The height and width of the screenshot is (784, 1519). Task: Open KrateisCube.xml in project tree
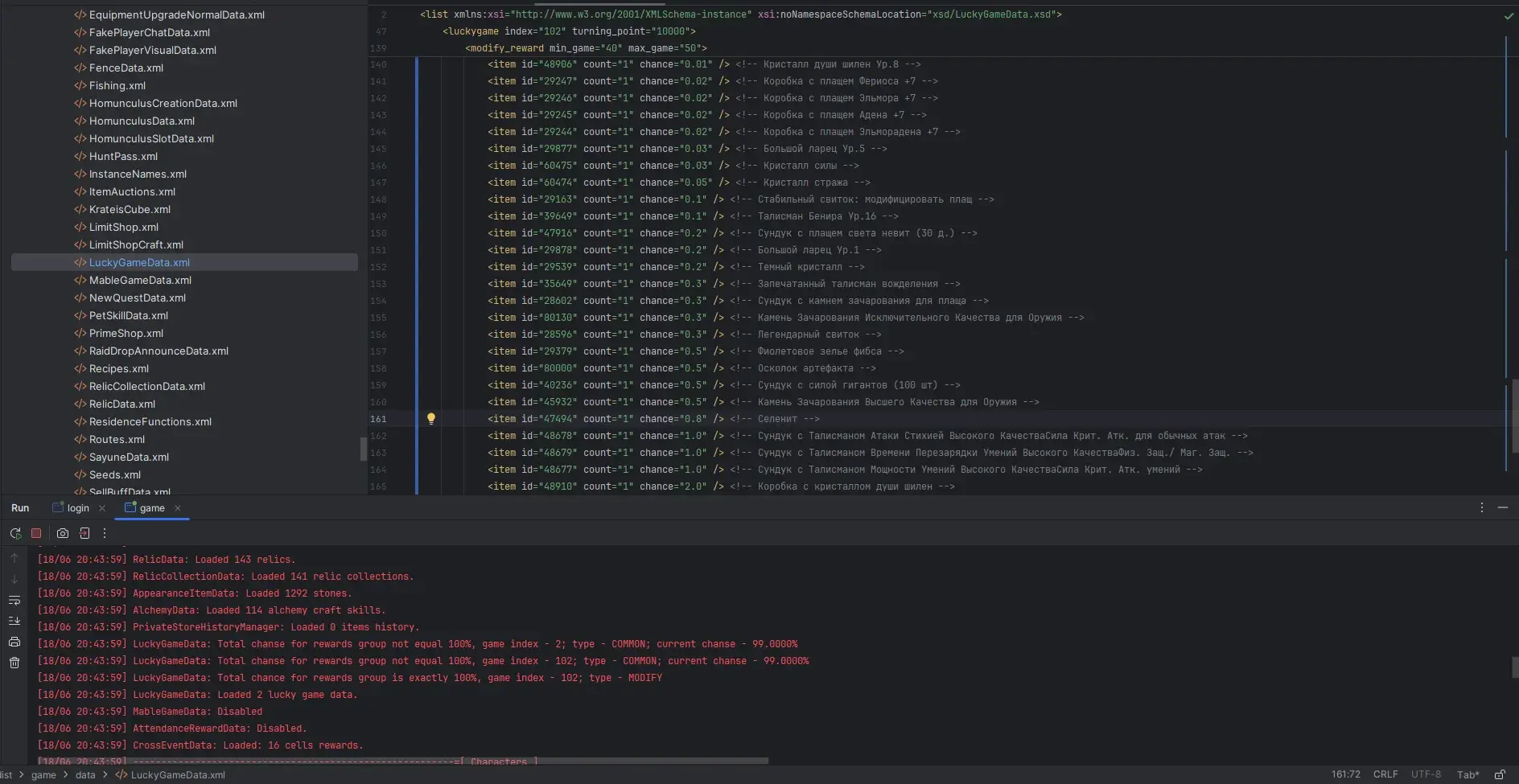pyautogui.click(x=130, y=209)
